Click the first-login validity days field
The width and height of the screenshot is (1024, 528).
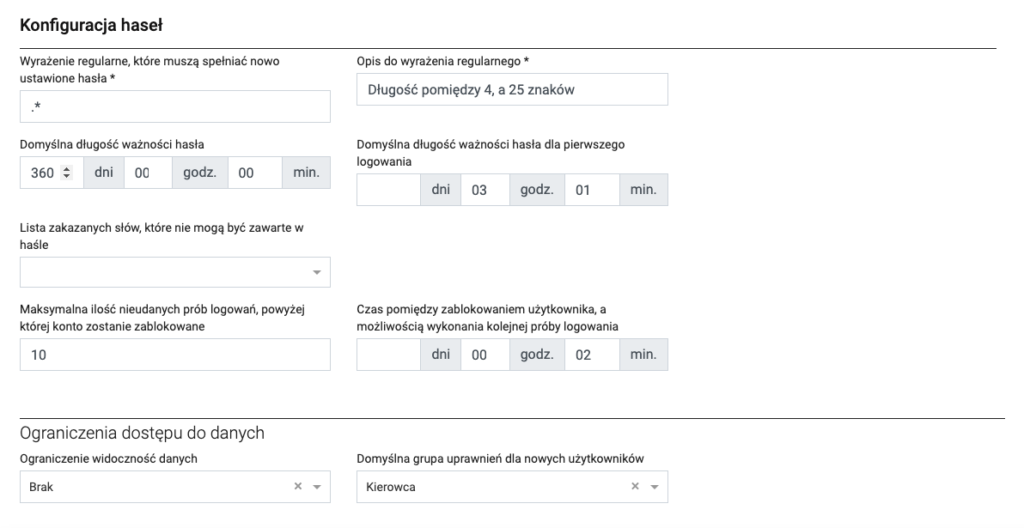pos(388,190)
